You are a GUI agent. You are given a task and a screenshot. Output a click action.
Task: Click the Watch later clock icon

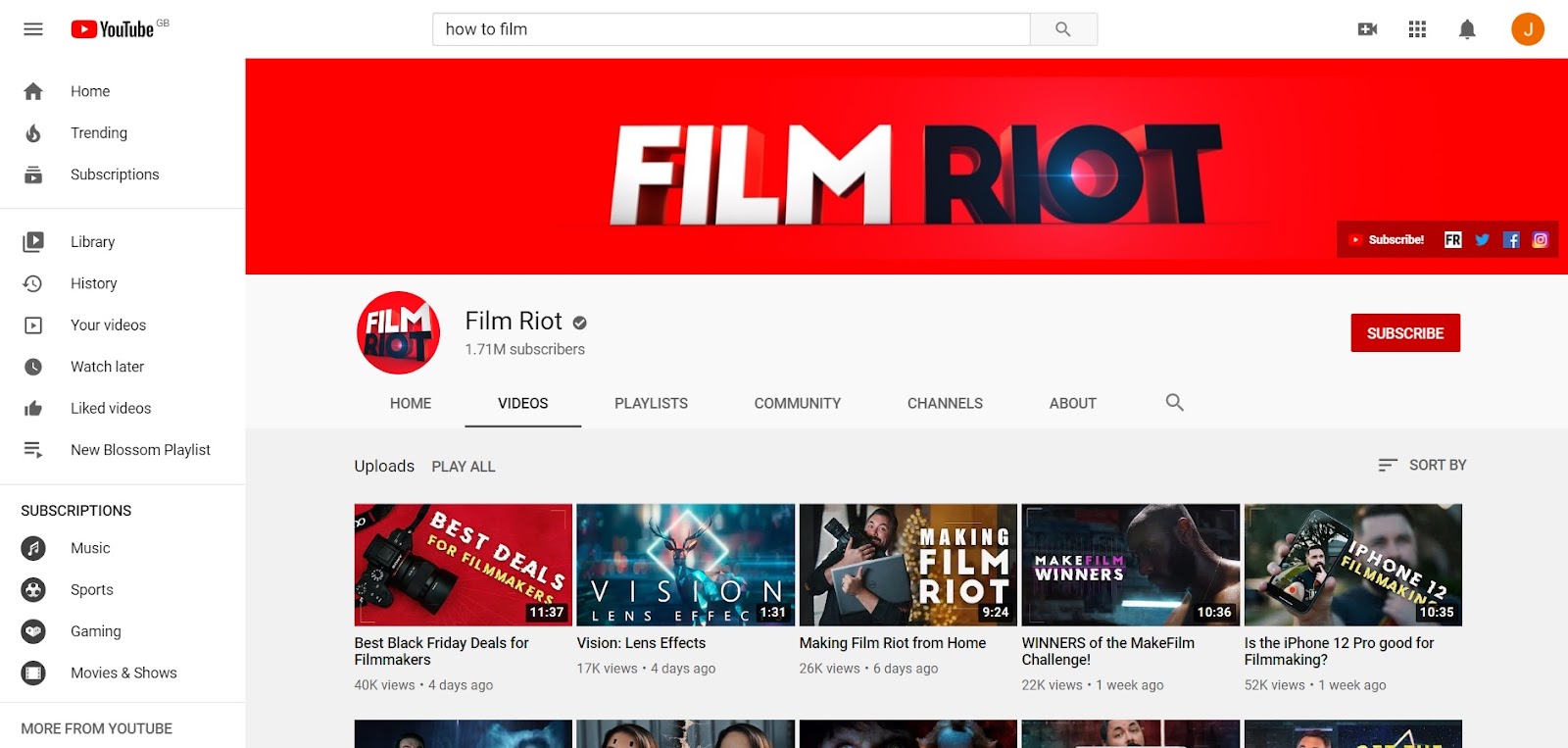click(33, 367)
